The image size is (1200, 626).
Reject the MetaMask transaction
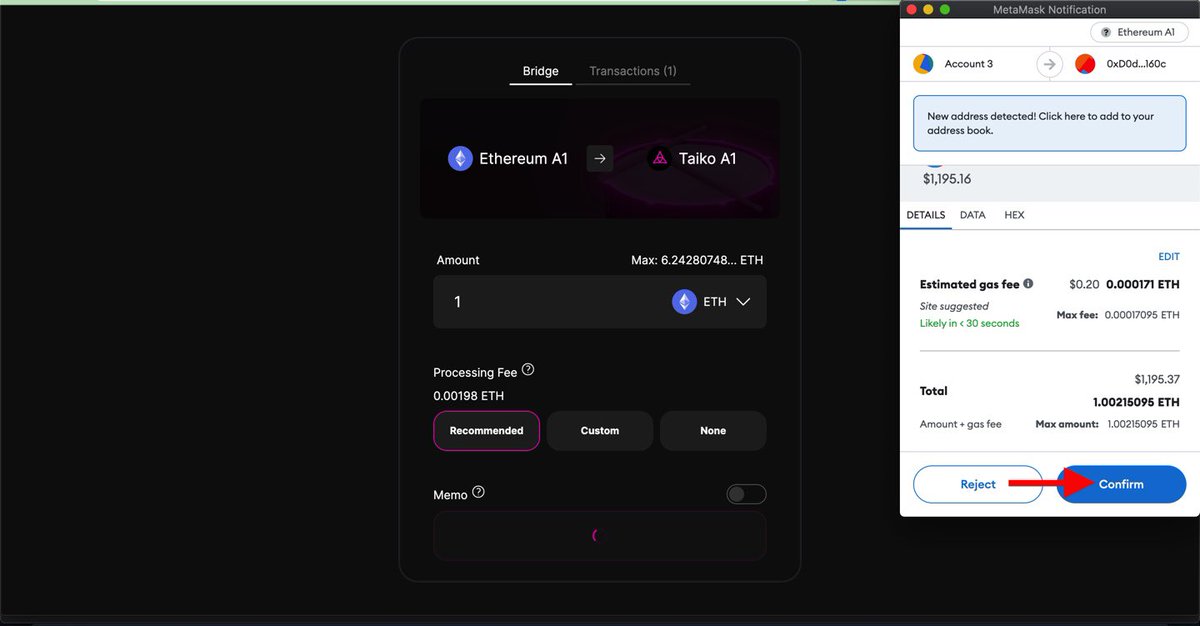pyautogui.click(x=978, y=484)
